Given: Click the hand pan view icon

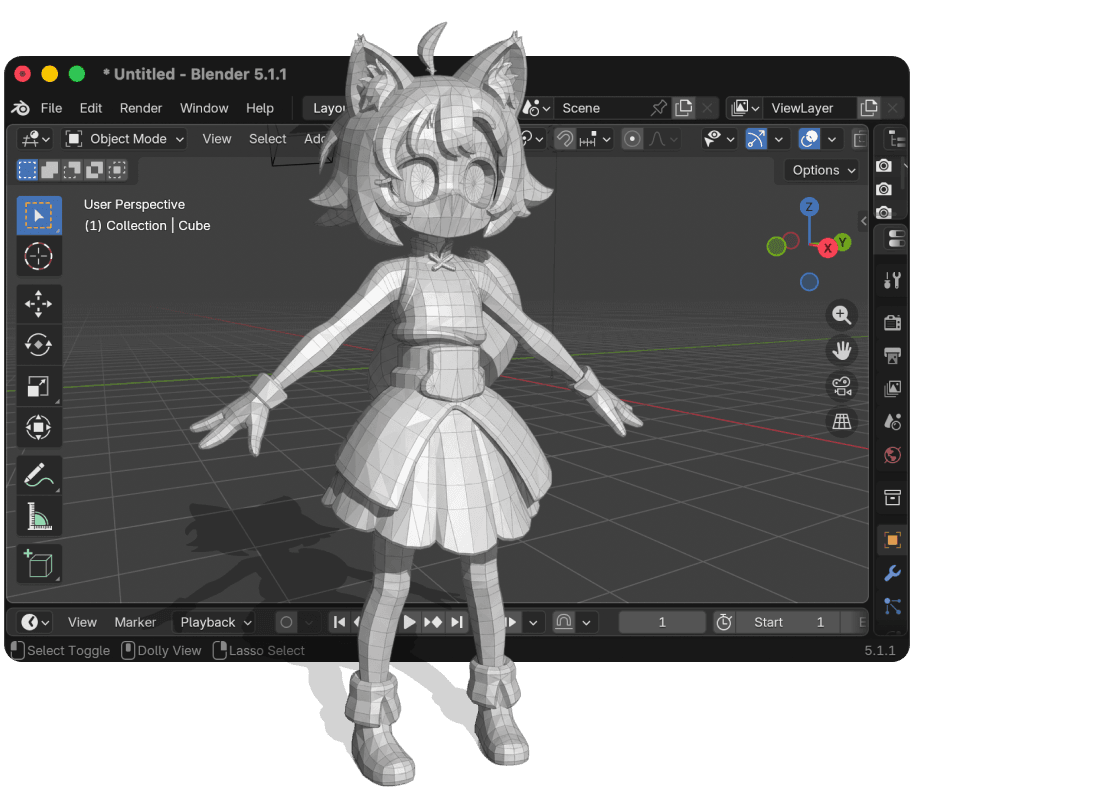Looking at the screenshot, I should (841, 350).
